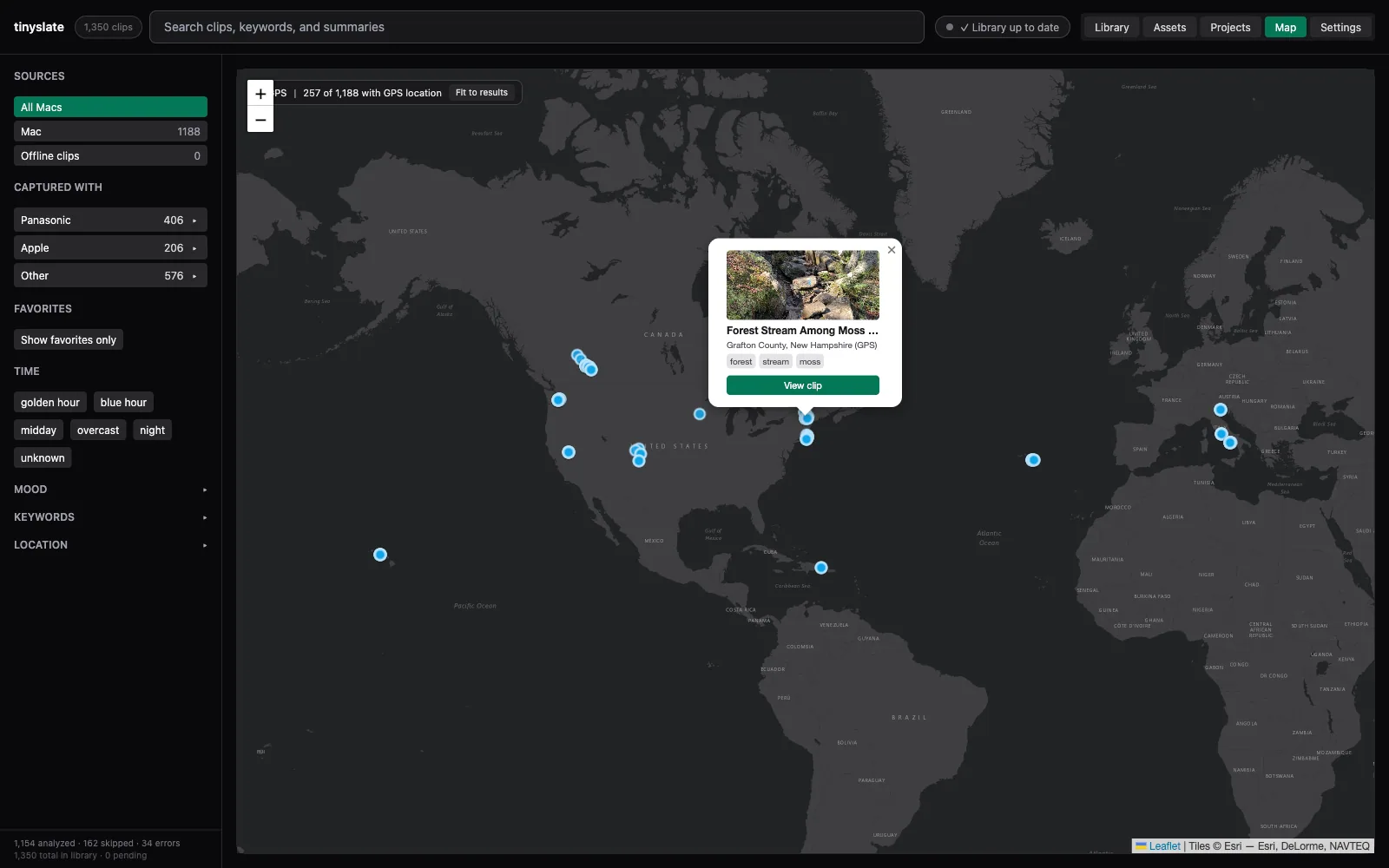The width and height of the screenshot is (1389, 868).
Task: Switch to the Map tab
Action: tap(1285, 28)
